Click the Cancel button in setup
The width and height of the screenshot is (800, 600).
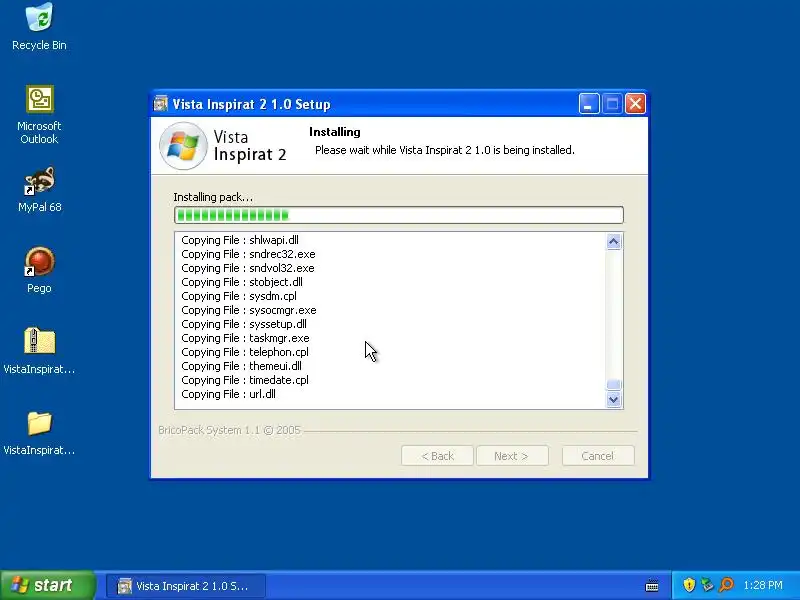click(598, 456)
